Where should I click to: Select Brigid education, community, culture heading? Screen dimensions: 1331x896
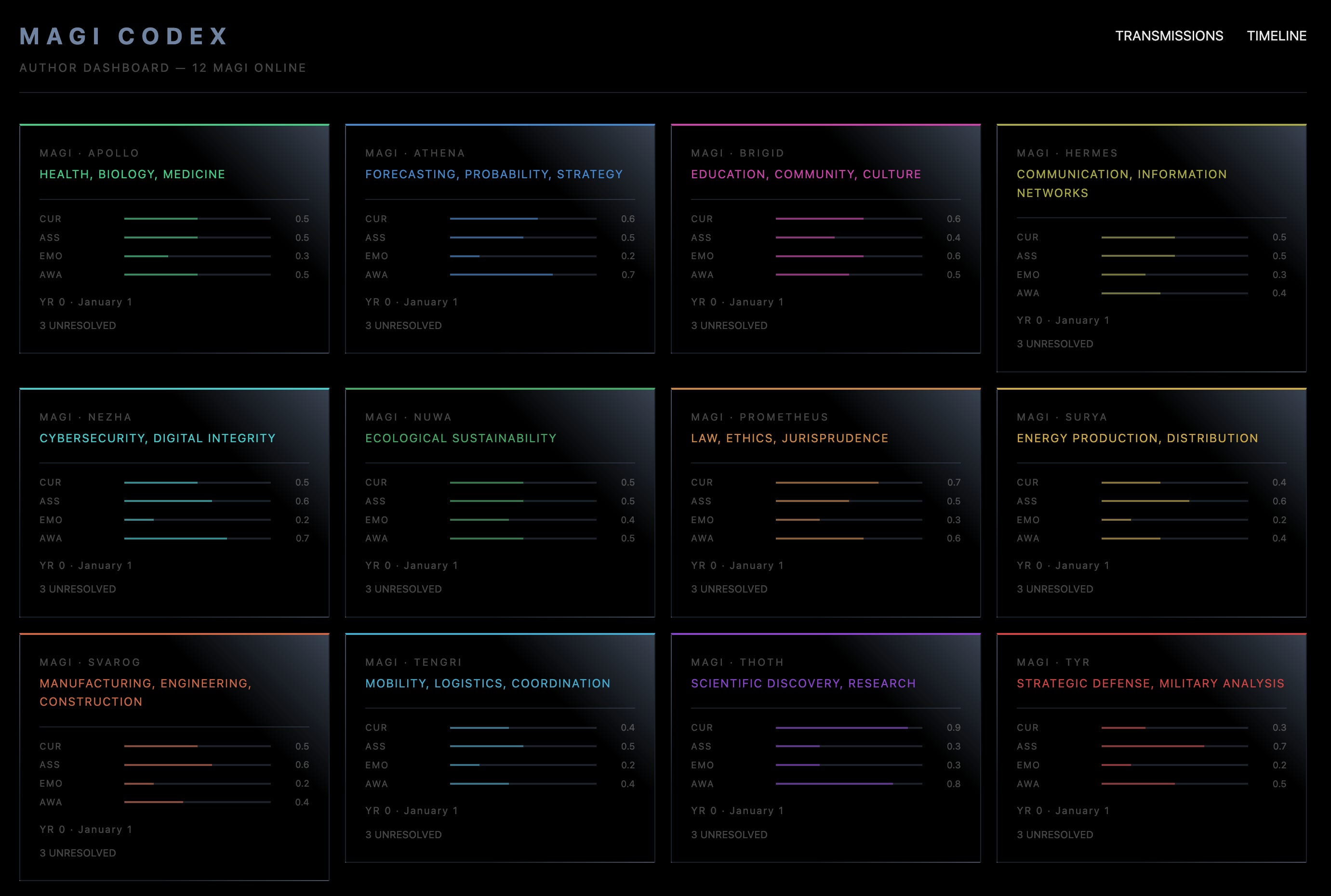[x=806, y=174]
